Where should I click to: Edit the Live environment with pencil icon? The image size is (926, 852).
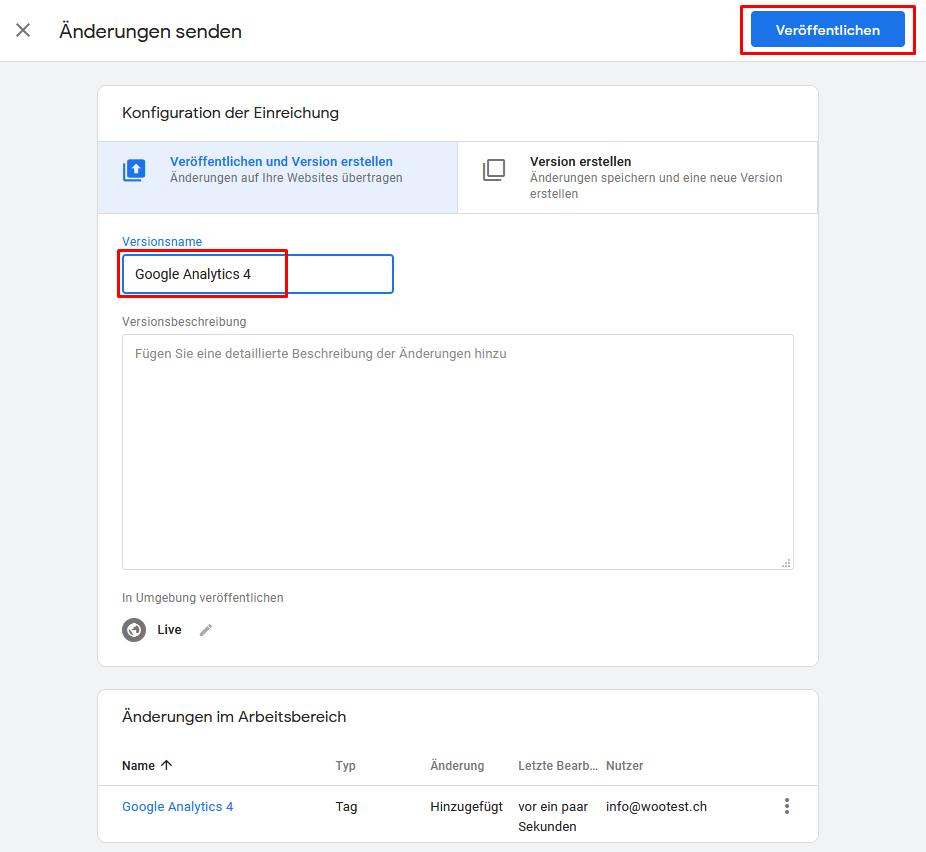point(206,630)
